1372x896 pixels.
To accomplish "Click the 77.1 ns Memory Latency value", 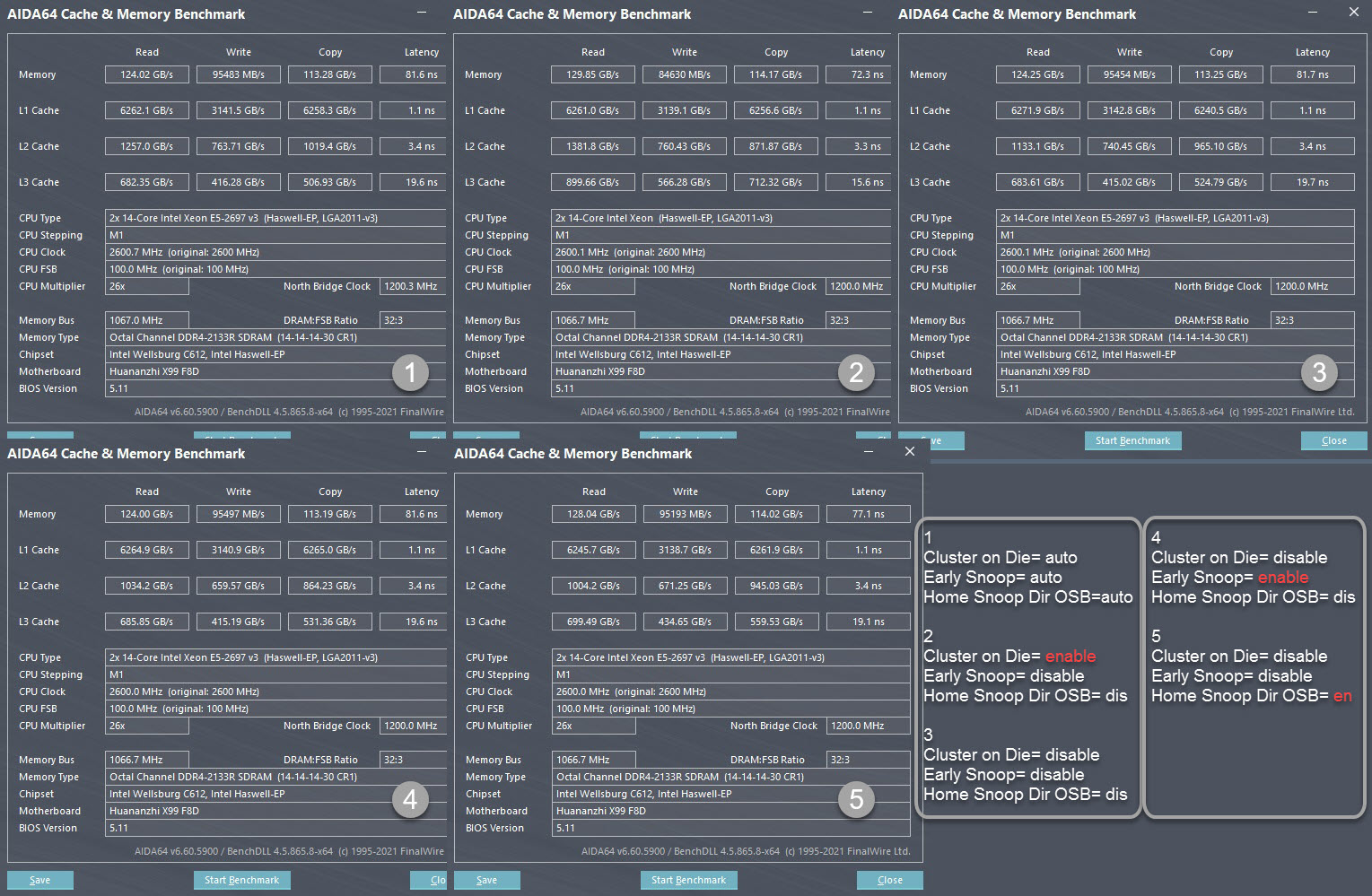I will click(x=869, y=514).
